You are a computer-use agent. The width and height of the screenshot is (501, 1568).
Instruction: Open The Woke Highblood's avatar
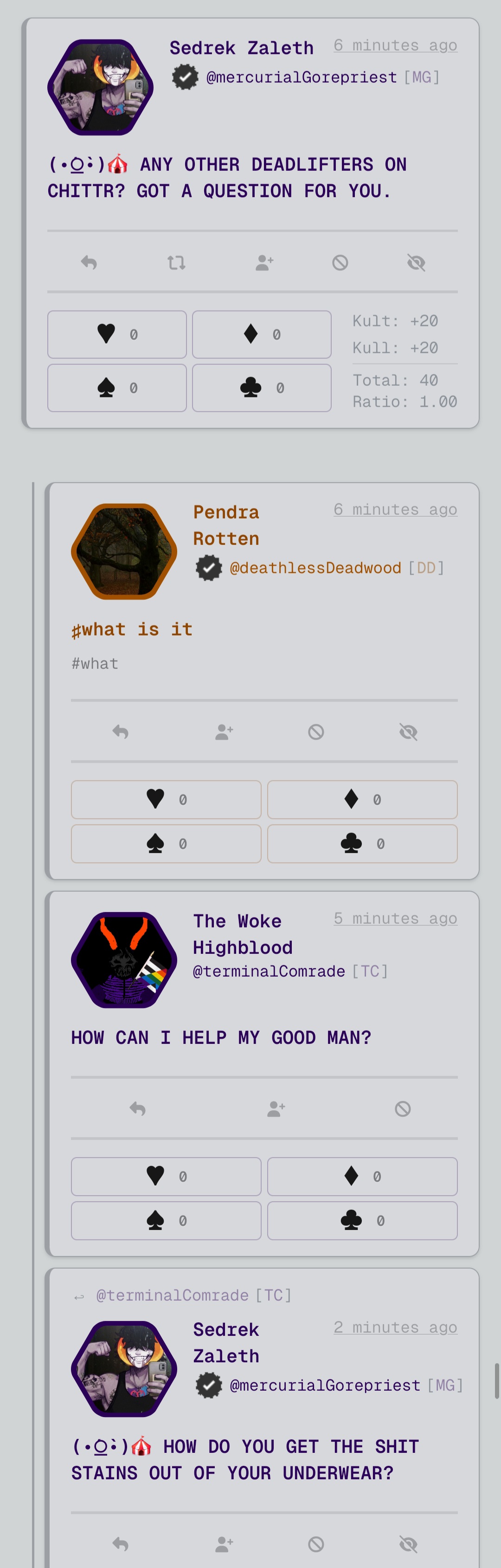(x=124, y=960)
